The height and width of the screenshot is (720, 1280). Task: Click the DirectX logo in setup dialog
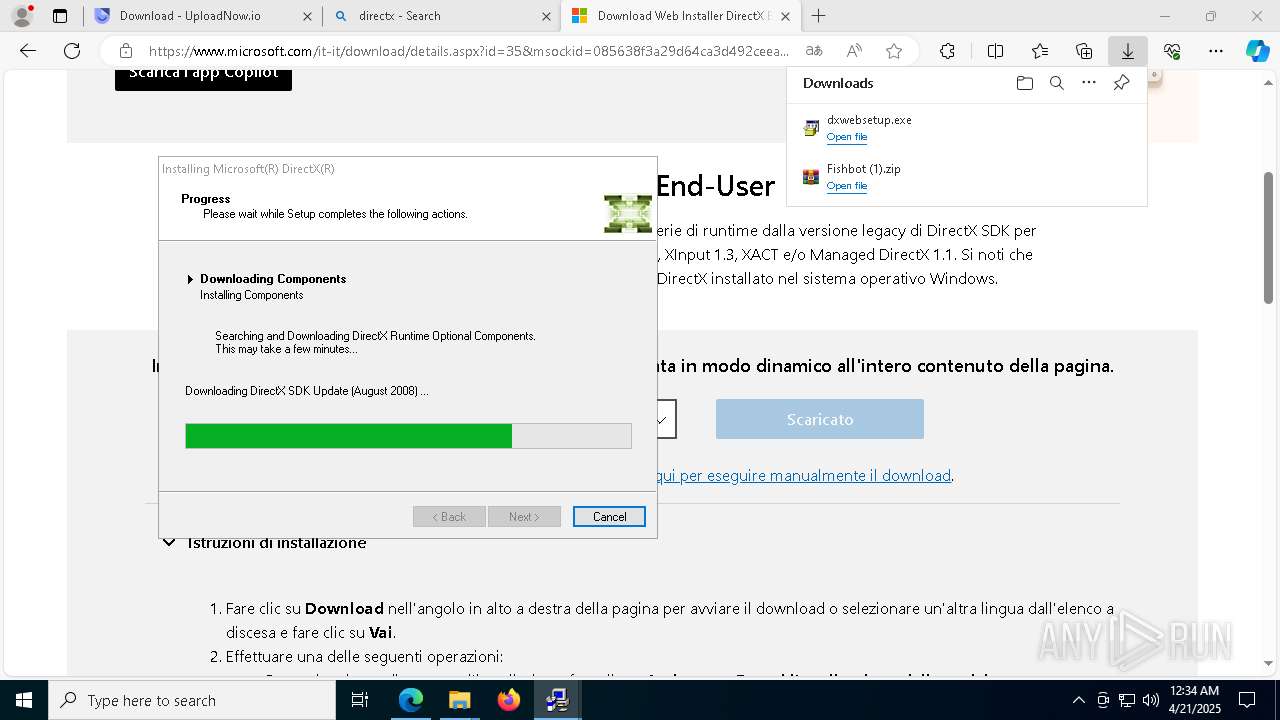(x=628, y=213)
